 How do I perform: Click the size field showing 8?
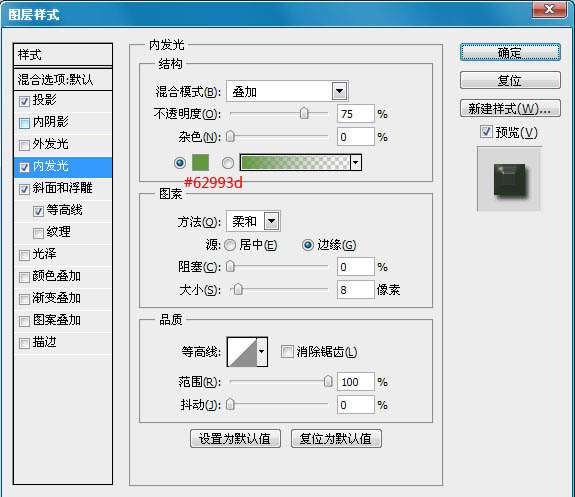(x=356, y=290)
